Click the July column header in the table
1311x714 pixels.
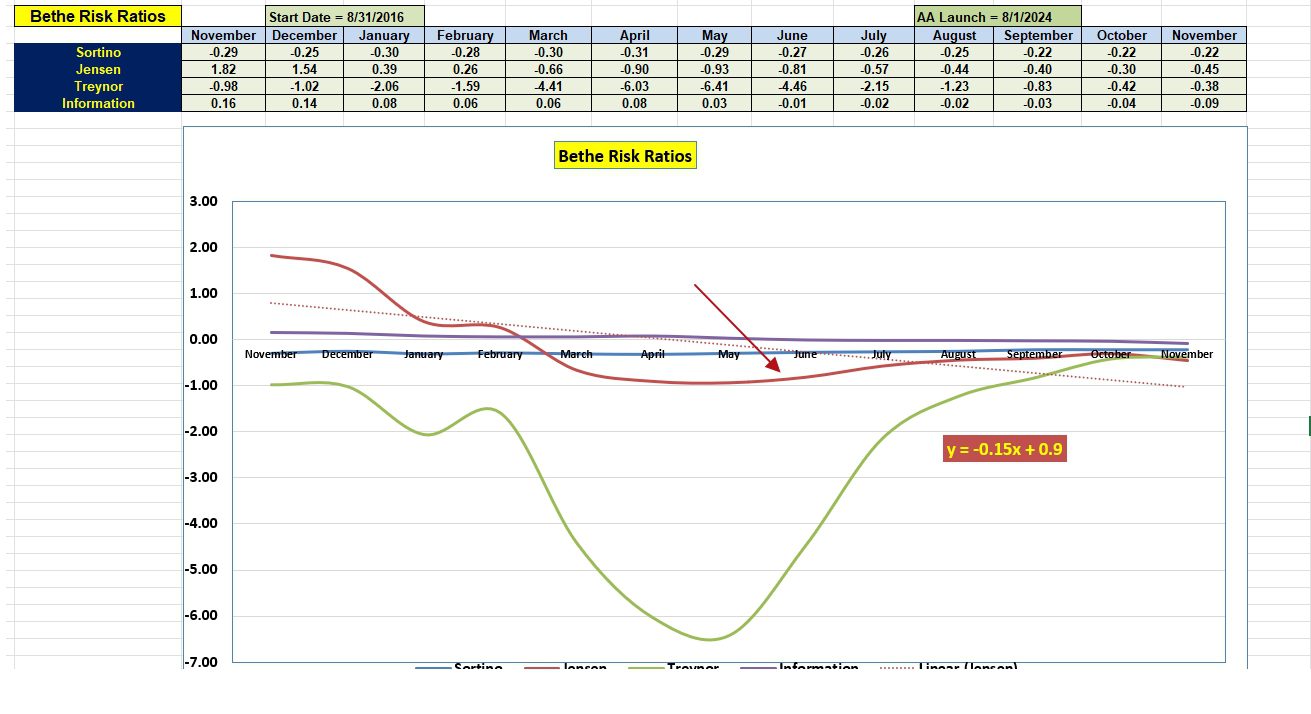(x=873, y=35)
